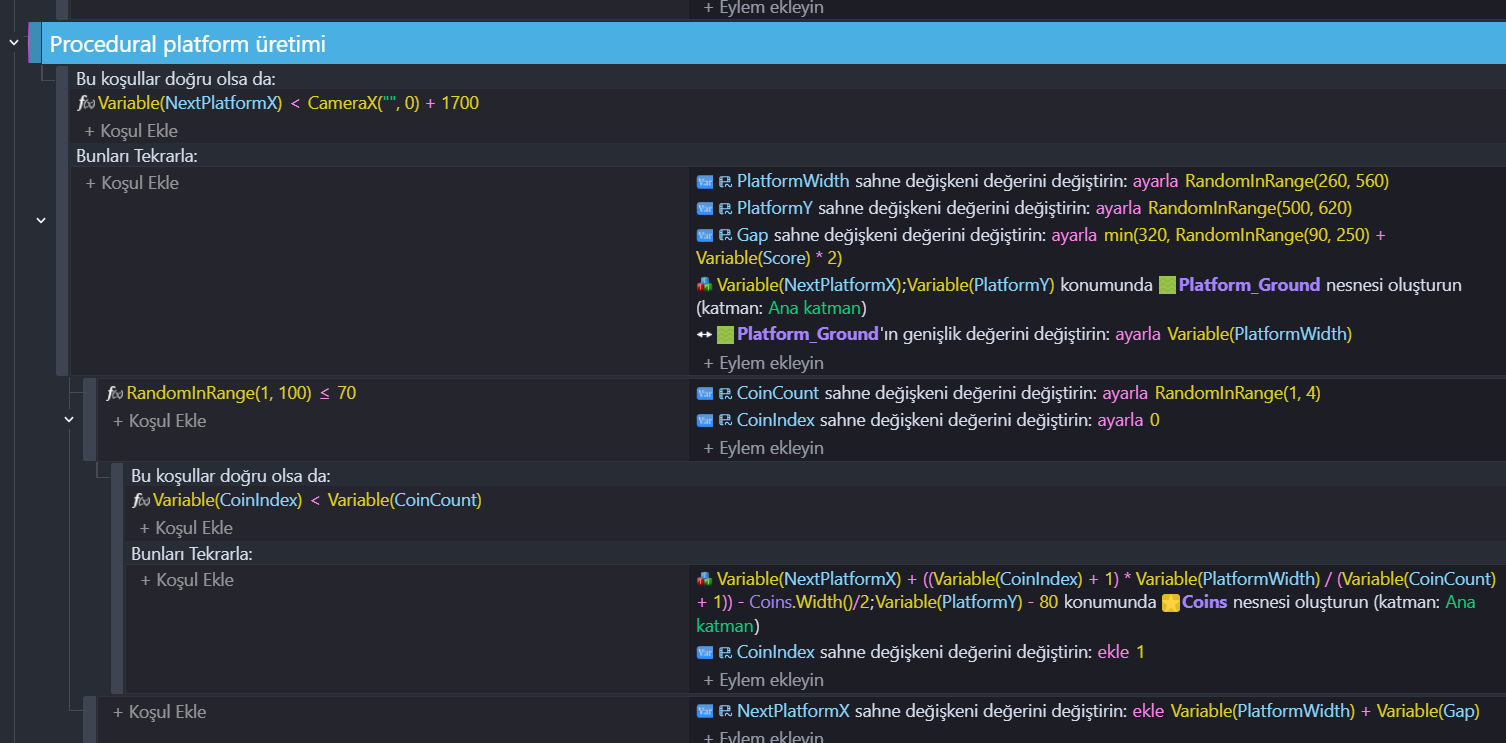Collapse the while-loop event chevron

click(x=41, y=220)
